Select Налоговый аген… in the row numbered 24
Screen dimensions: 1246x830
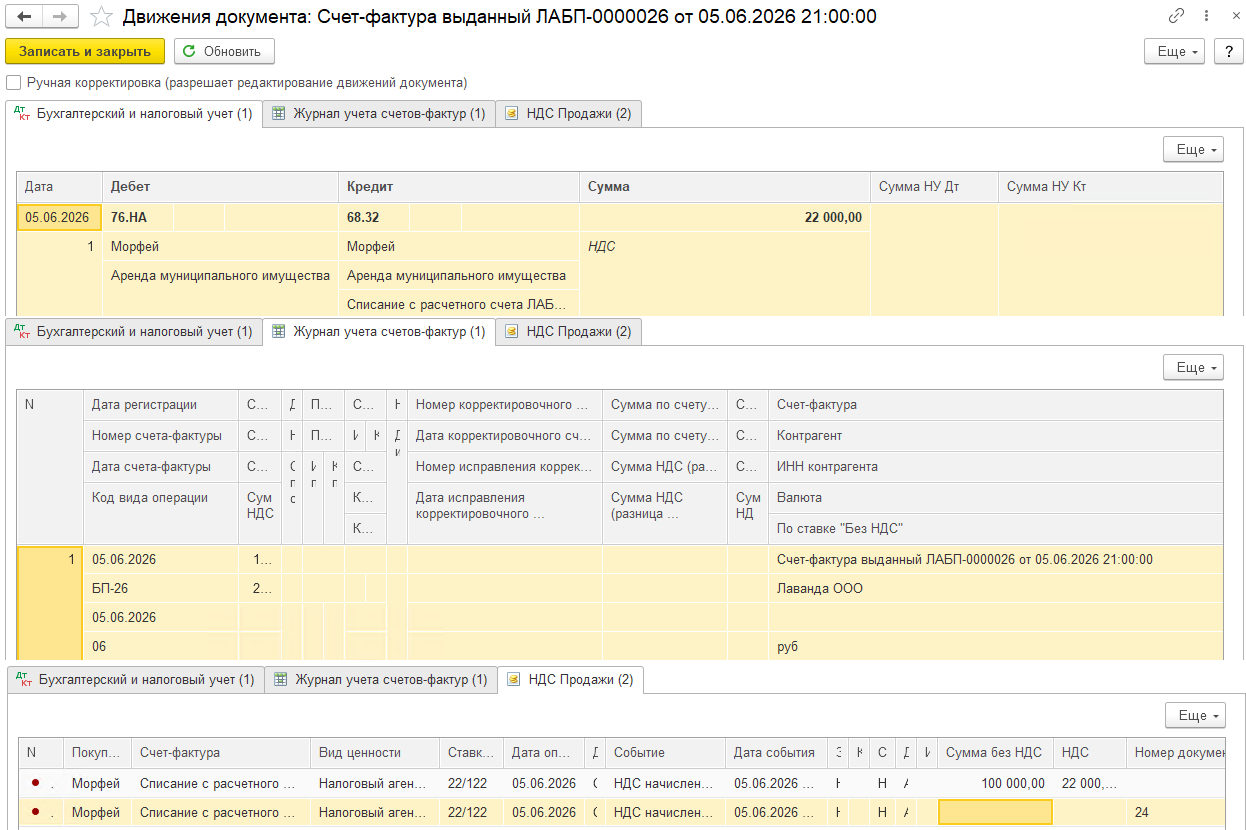click(374, 813)
